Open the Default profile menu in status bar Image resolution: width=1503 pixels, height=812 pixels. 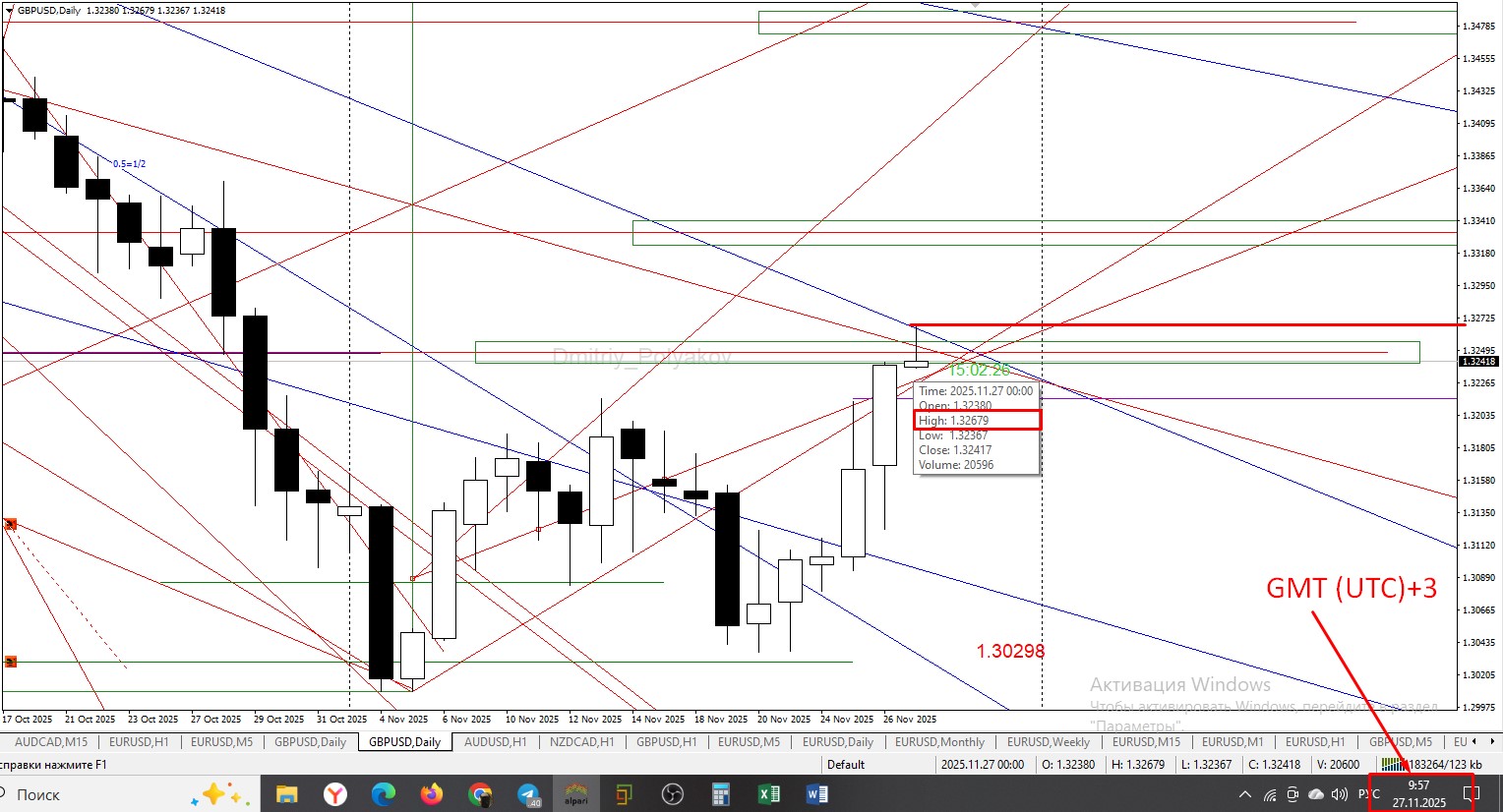(846, 765)
